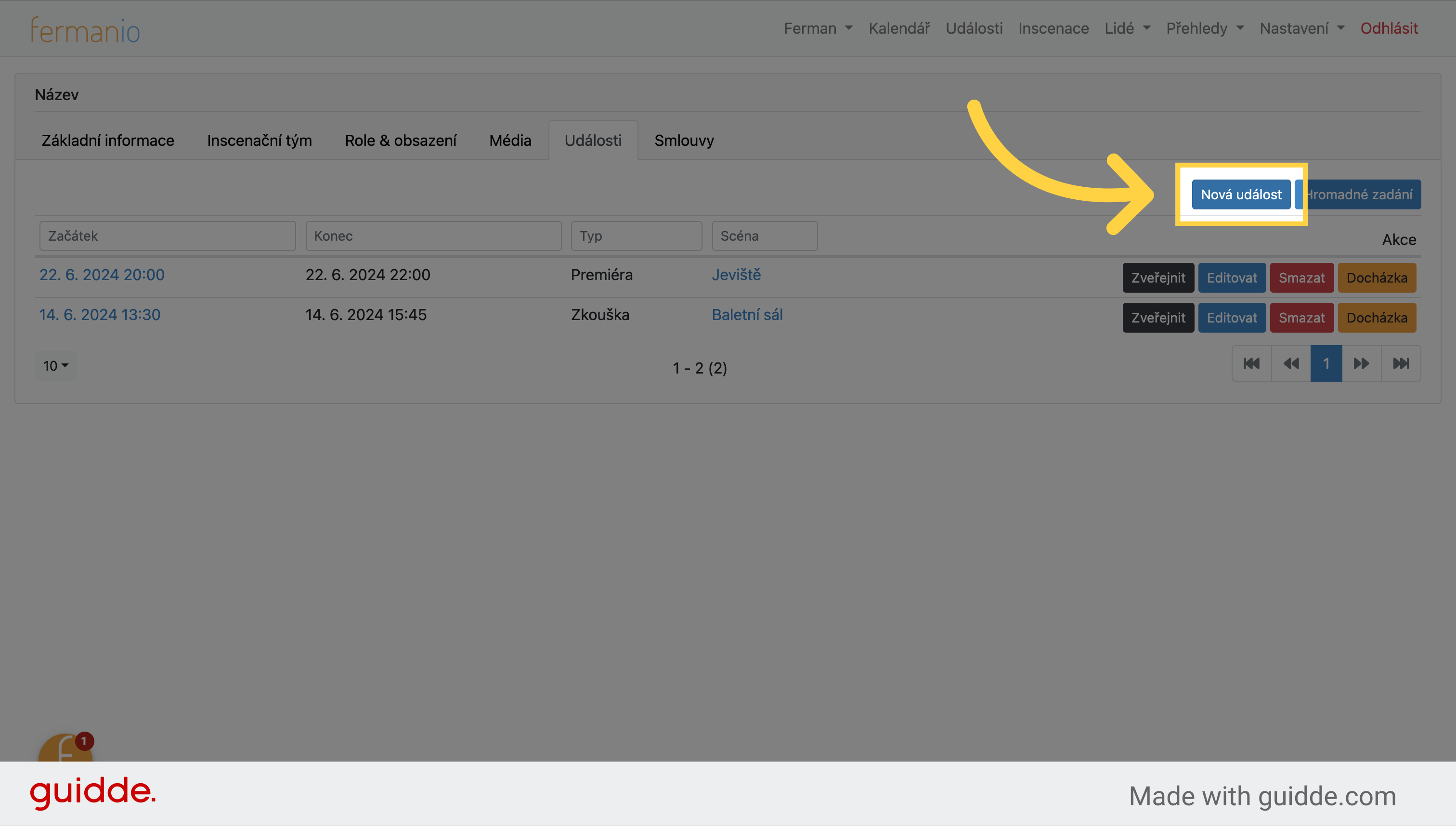Open the Jeviště scene link
Screen dimensions: 1456x826
(737, 275)
